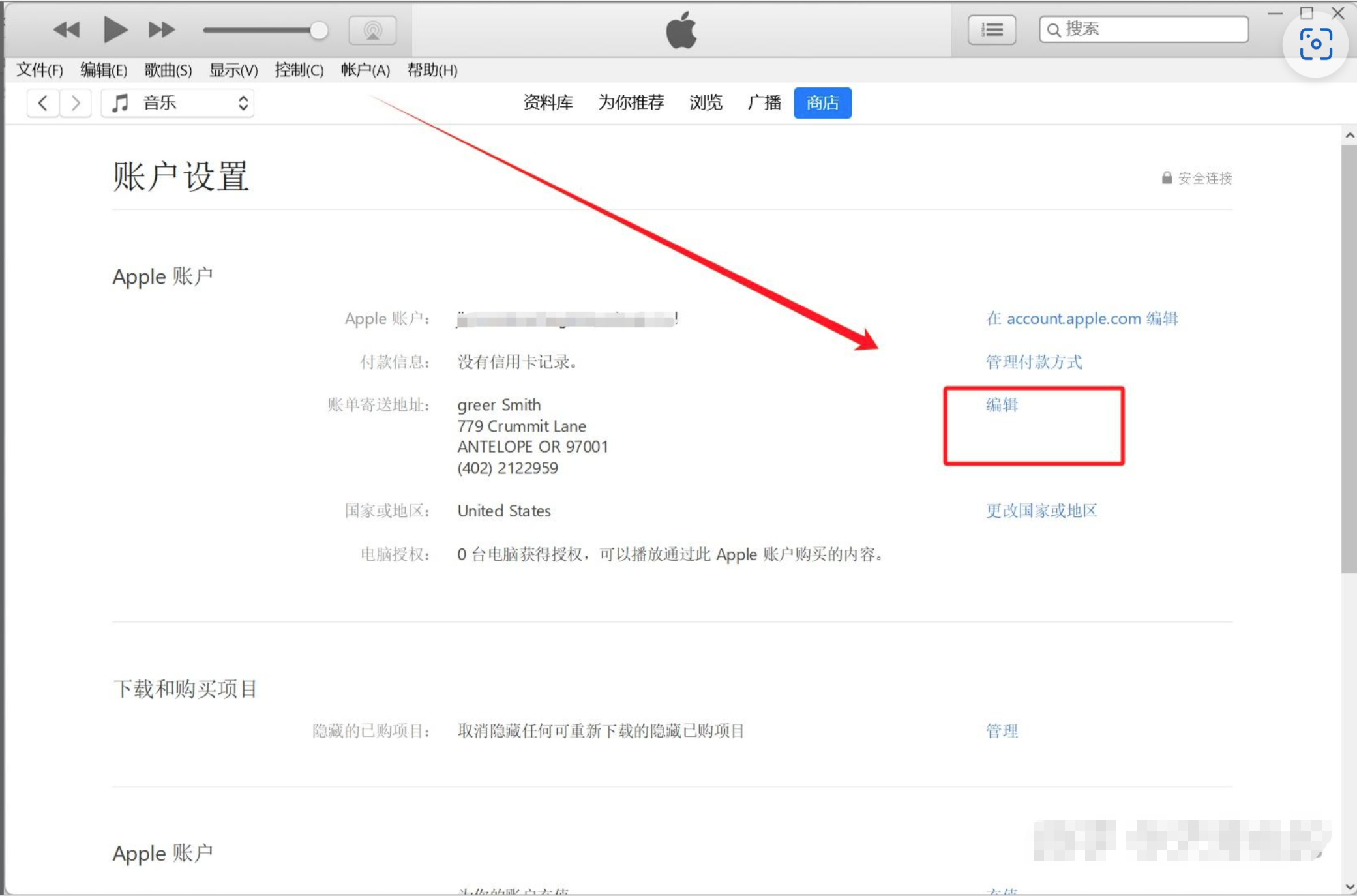
Task: Adjust the volume slider knob
Action: point(318,30)
